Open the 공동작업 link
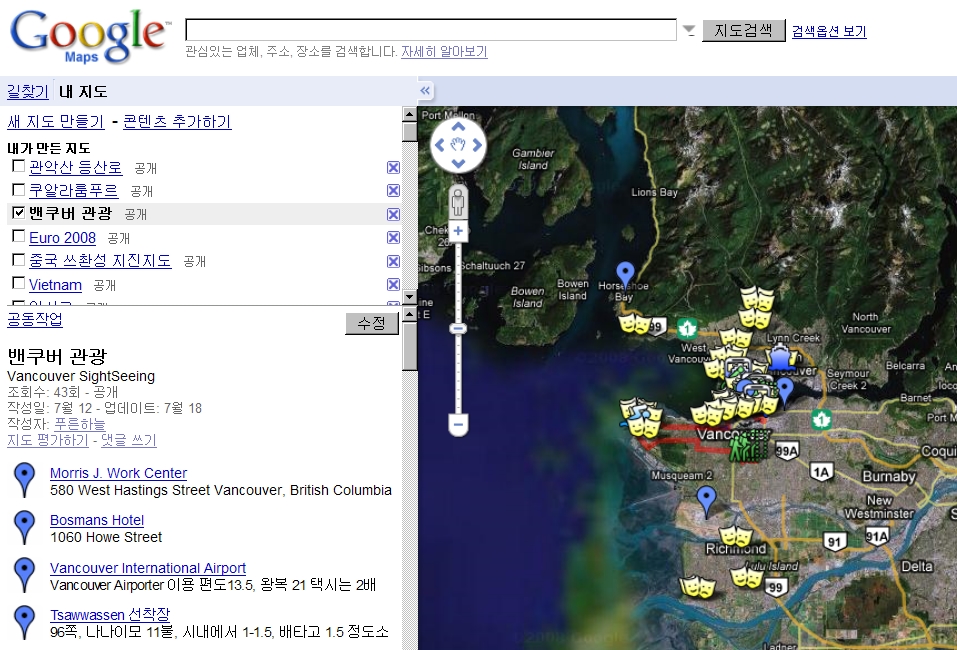The image size is (957, 650). coord(35,319)
